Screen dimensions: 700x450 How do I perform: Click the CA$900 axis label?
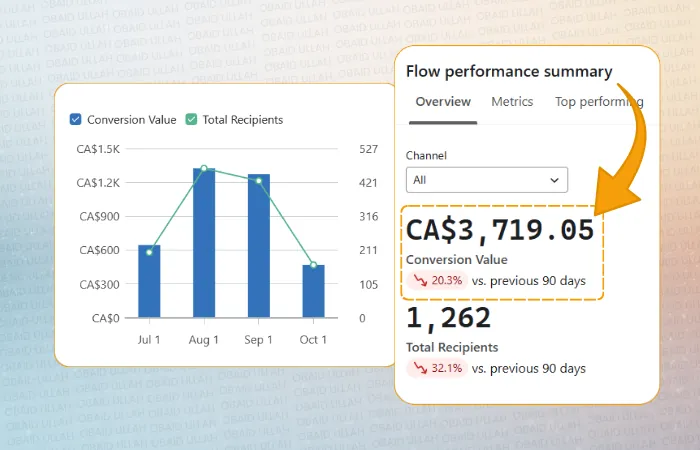pos(100,217)
